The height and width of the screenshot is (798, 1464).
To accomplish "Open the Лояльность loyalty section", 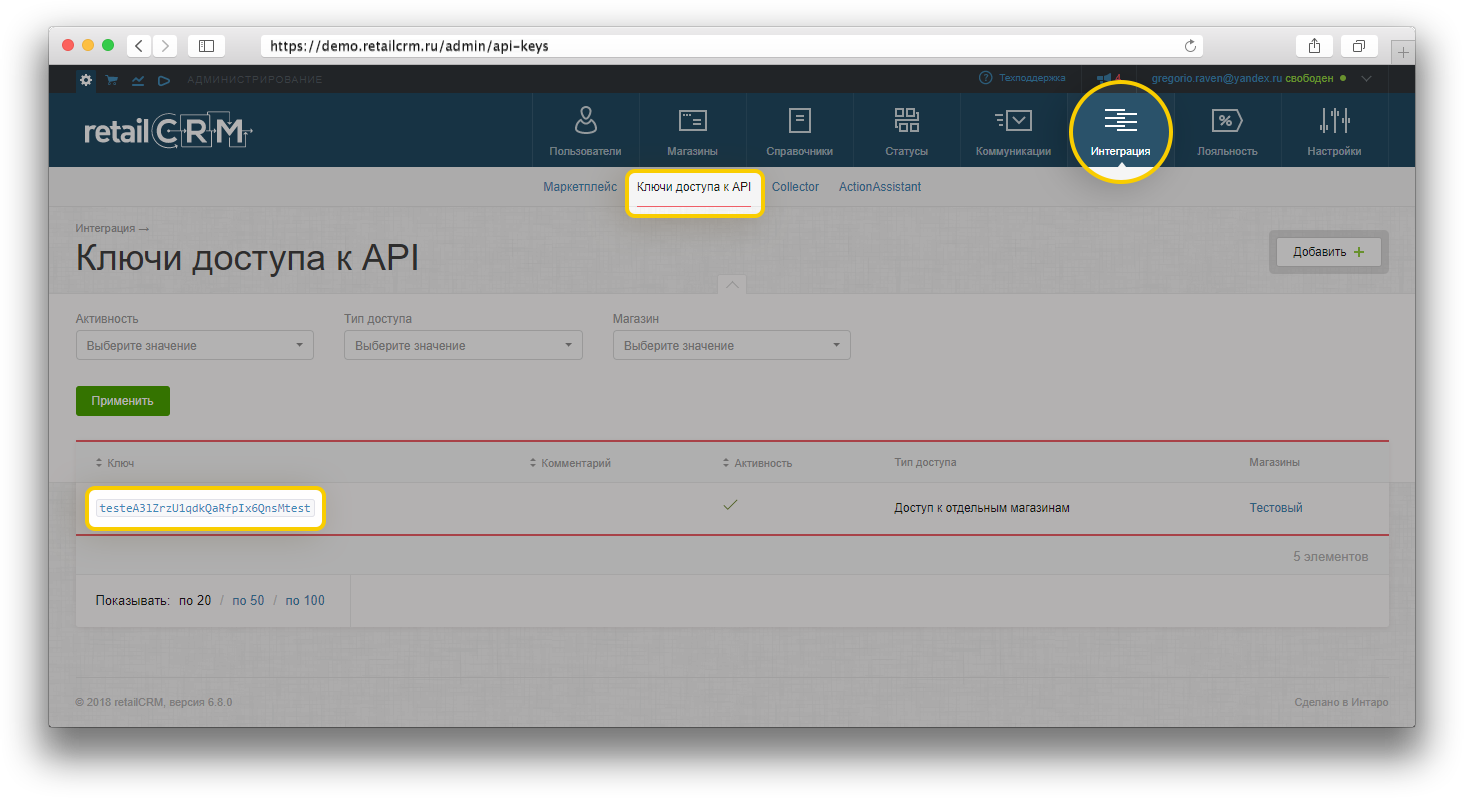I will (x=1227, y=131).
